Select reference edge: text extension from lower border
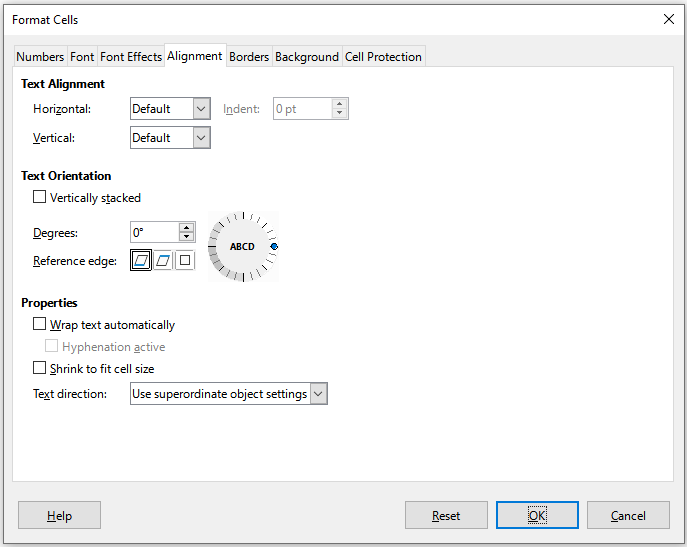The height and width of the screenshot is (547, 687). 141,260
